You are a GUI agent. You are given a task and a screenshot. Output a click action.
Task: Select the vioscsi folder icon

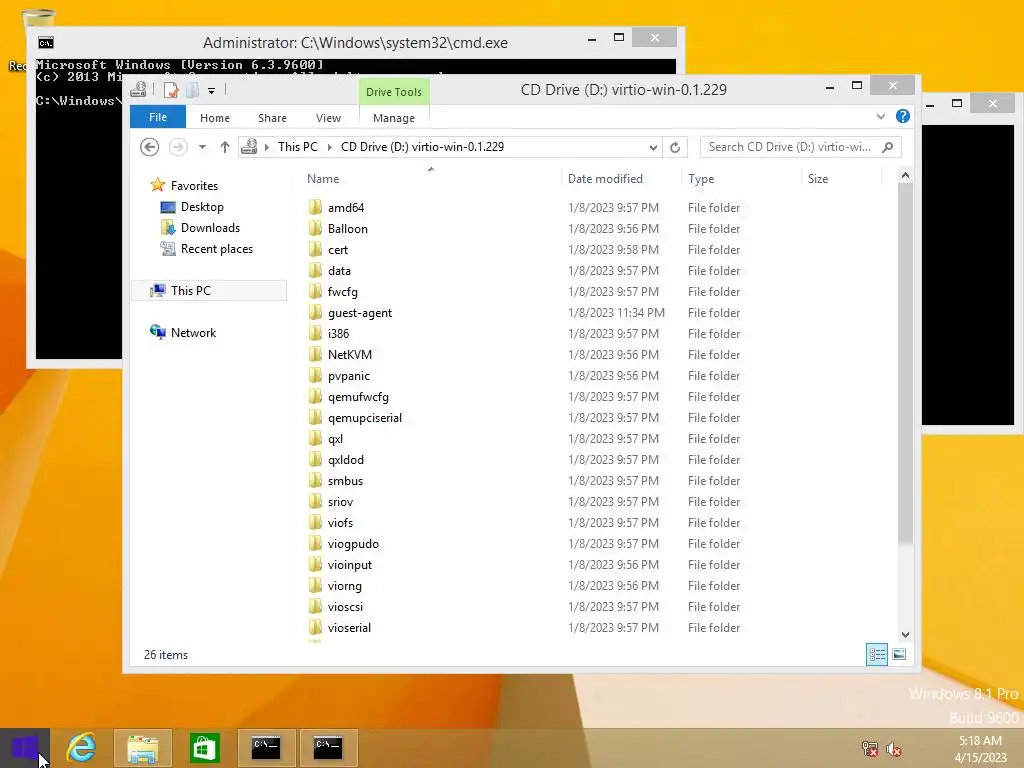(315, 607)
